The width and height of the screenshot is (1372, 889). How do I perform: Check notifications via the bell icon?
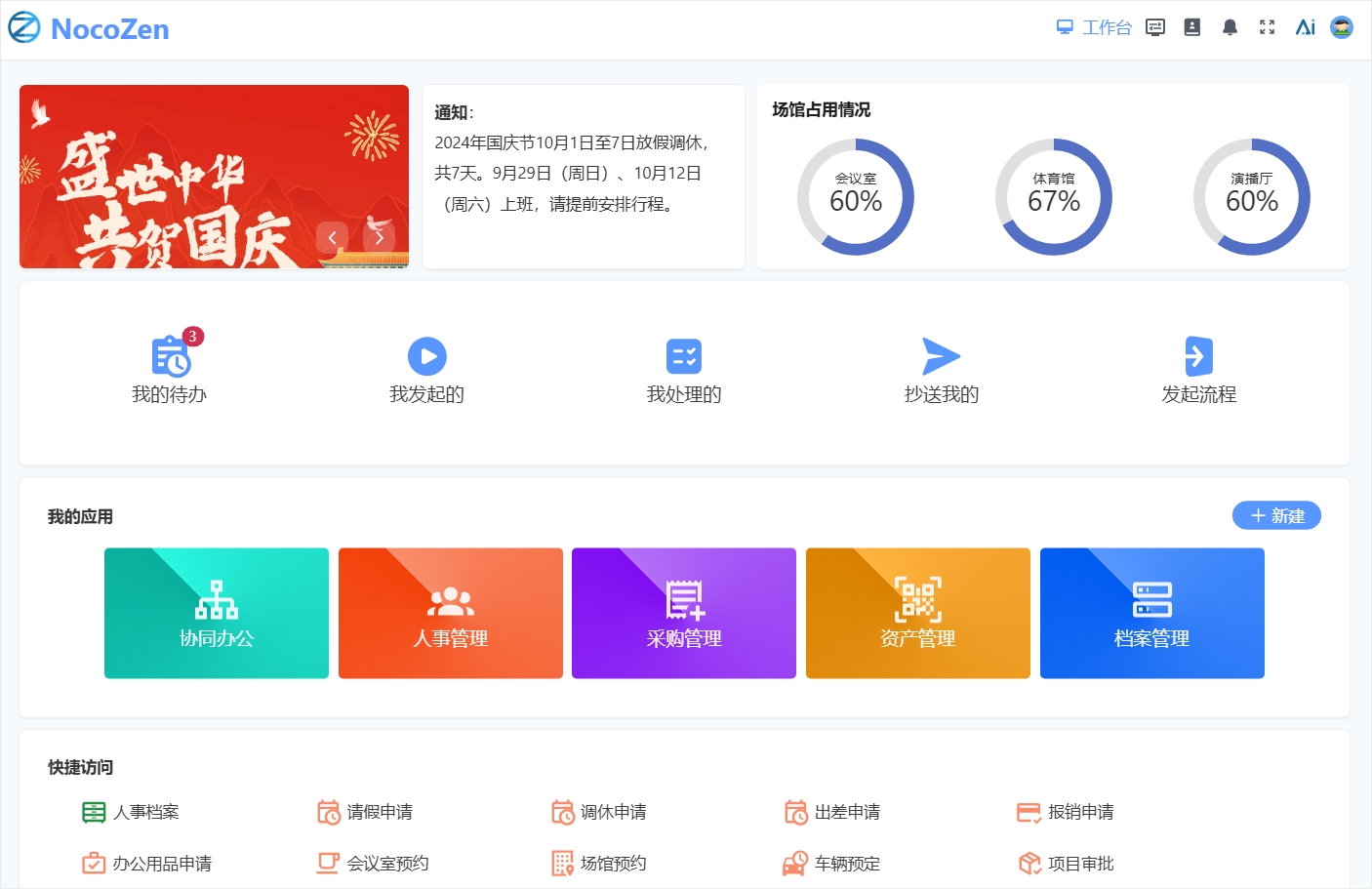tap(1230, 27)
